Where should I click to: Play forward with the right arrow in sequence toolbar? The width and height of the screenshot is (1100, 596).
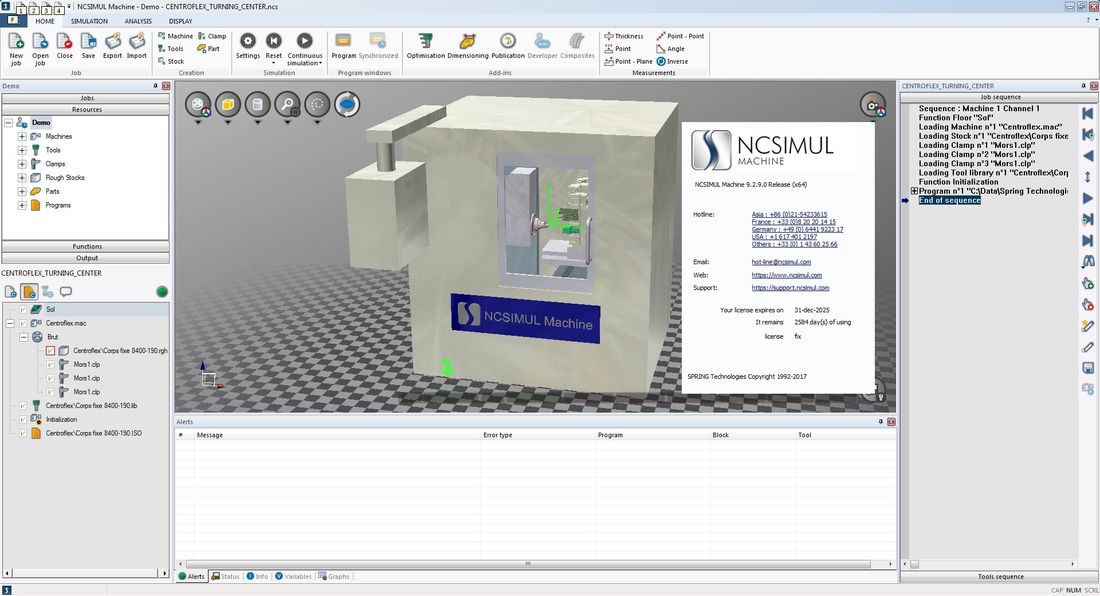pos(1087,198)
